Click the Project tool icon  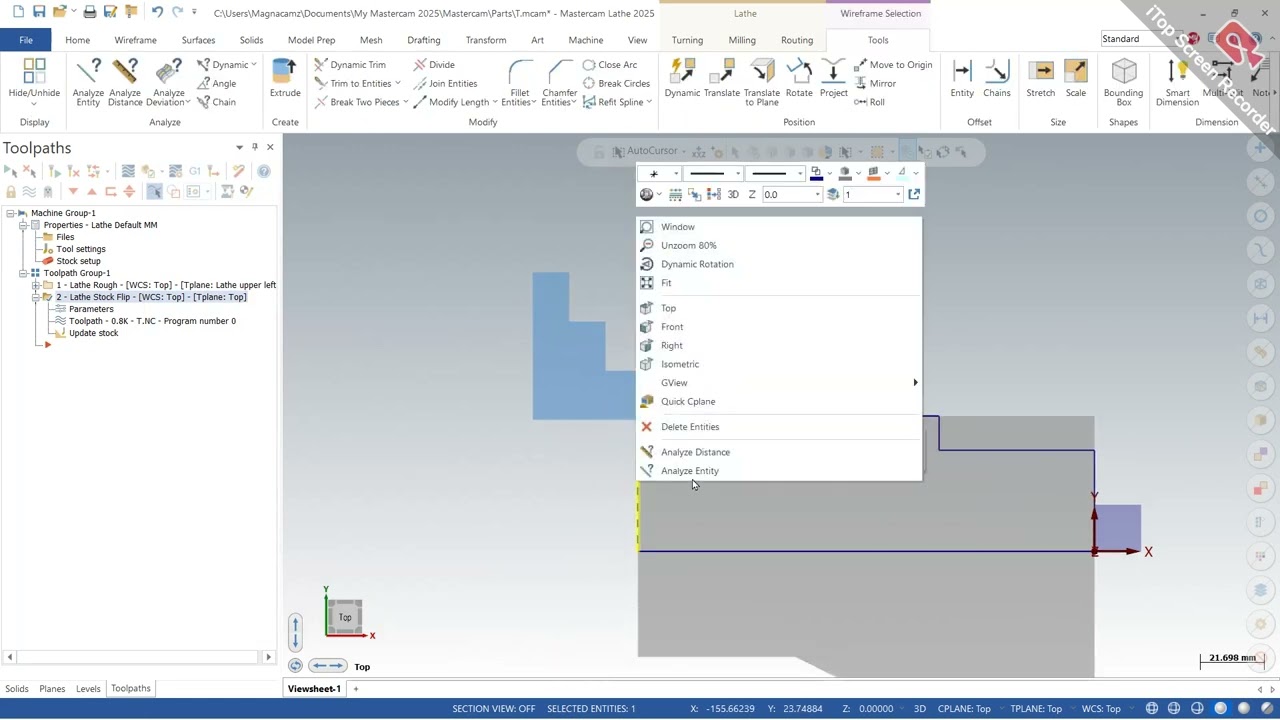point(833,78)
